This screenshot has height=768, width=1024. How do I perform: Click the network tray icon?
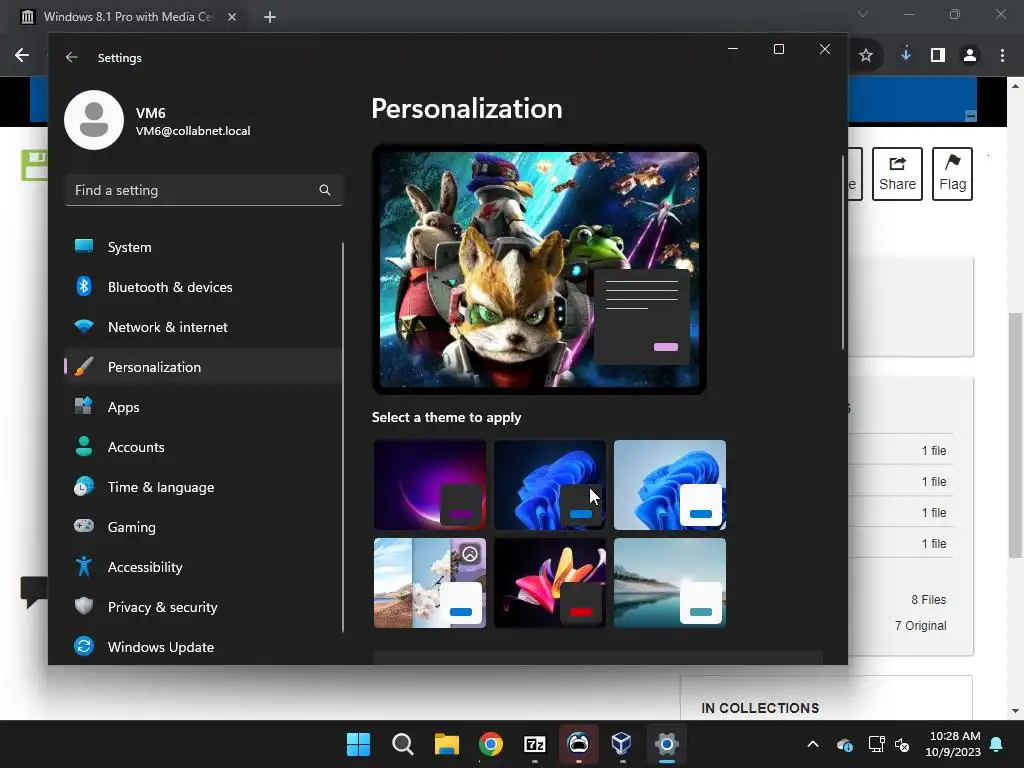point(876,744)
